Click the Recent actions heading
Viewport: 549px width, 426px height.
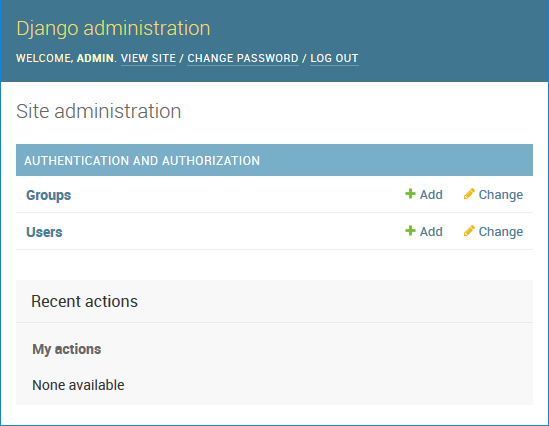tap(84, 301)
